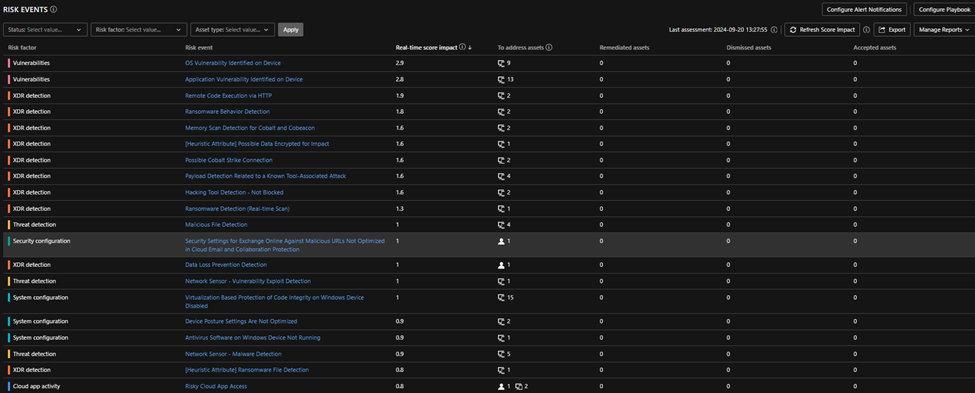Click the Refresh Score Impact button
The height and width of the screenshot is (393, 975).
pyautogui.click(x=822, y=30)
